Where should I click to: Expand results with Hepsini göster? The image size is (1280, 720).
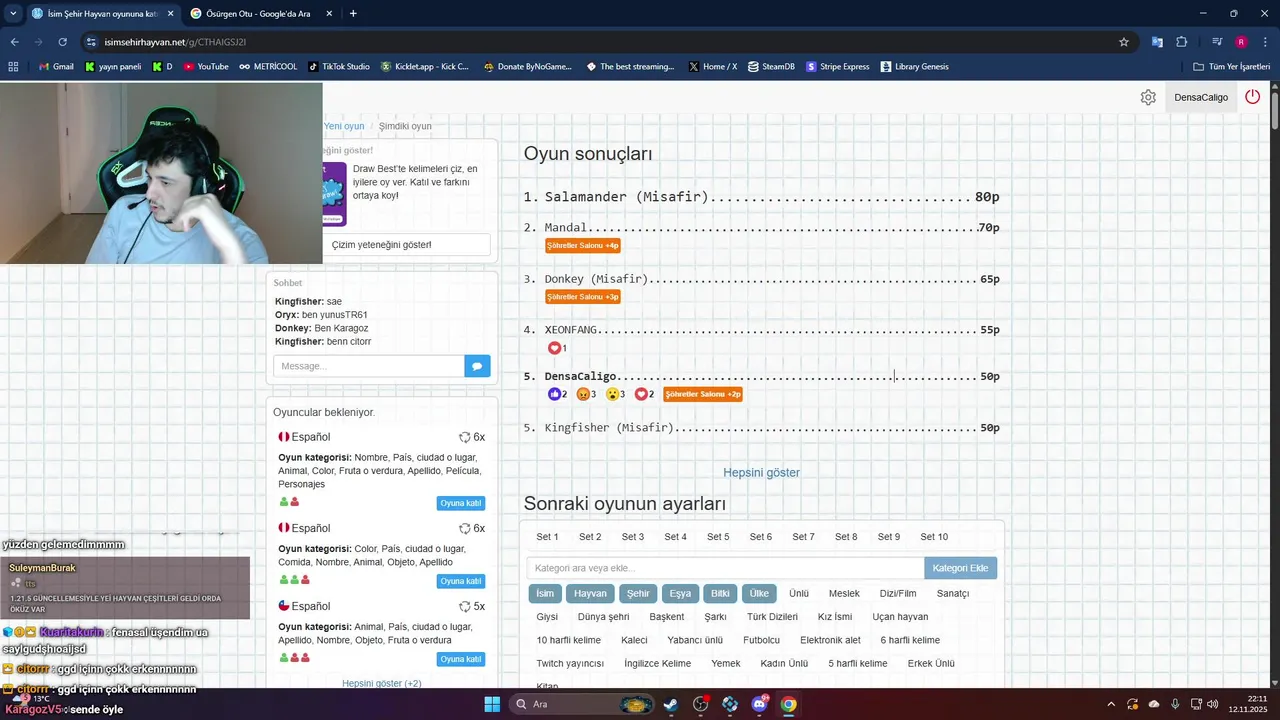[x=762, y=472]
